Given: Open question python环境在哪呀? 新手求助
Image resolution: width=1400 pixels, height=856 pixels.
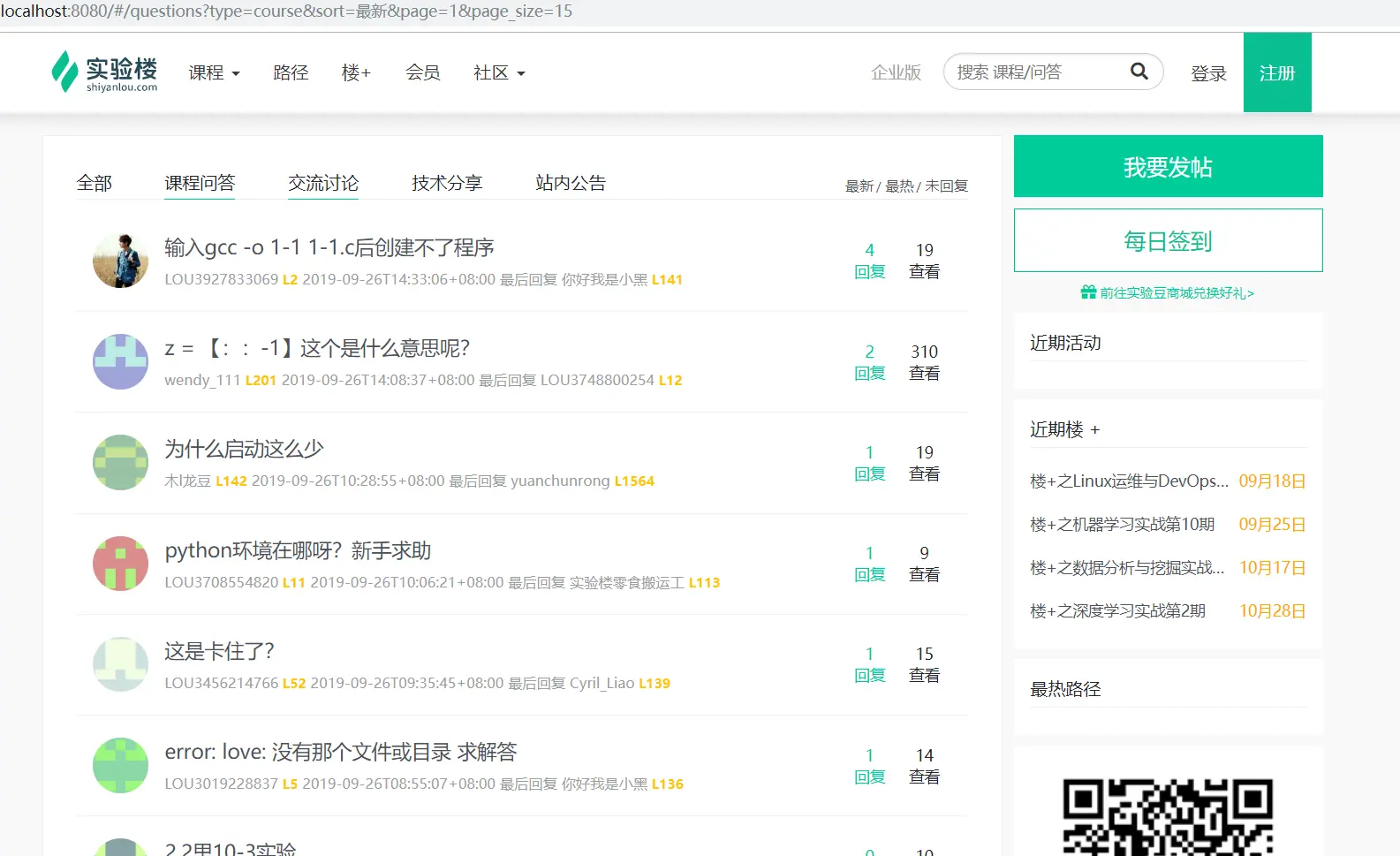Looking at the screenshot, I should point(298,550).
